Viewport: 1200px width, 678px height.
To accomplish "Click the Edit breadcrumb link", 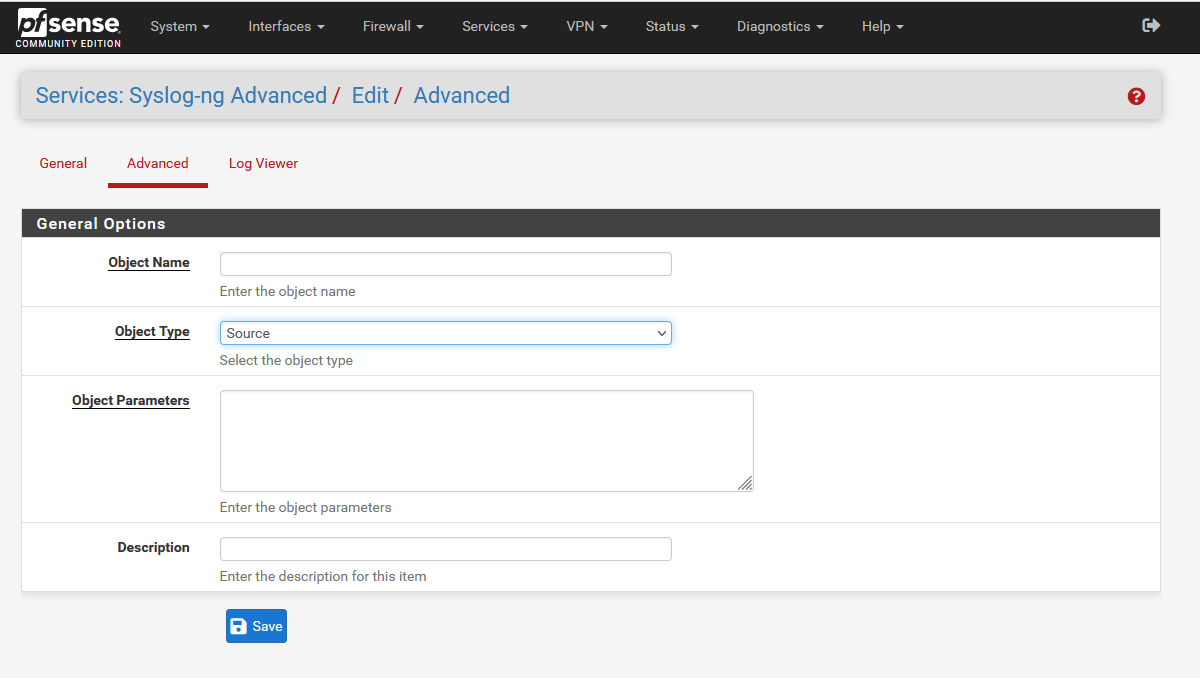I will pos(370,96).
